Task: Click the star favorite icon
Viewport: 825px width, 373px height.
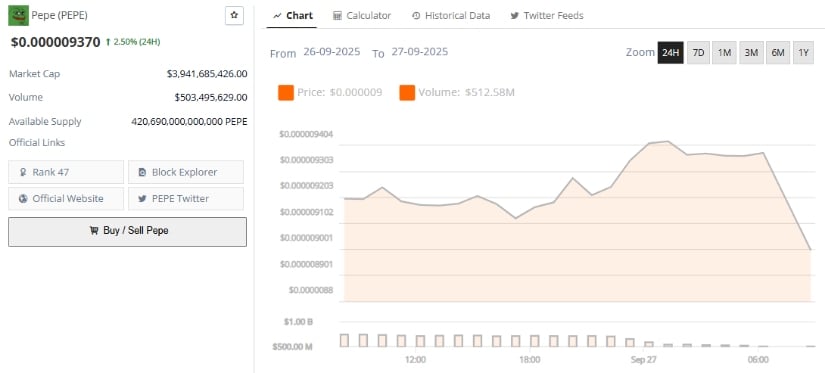Action: [234, 16]
